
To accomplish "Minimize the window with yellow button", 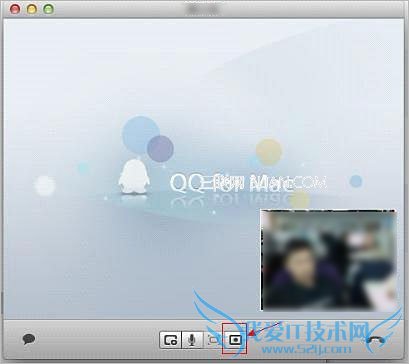I will (32, 9).
